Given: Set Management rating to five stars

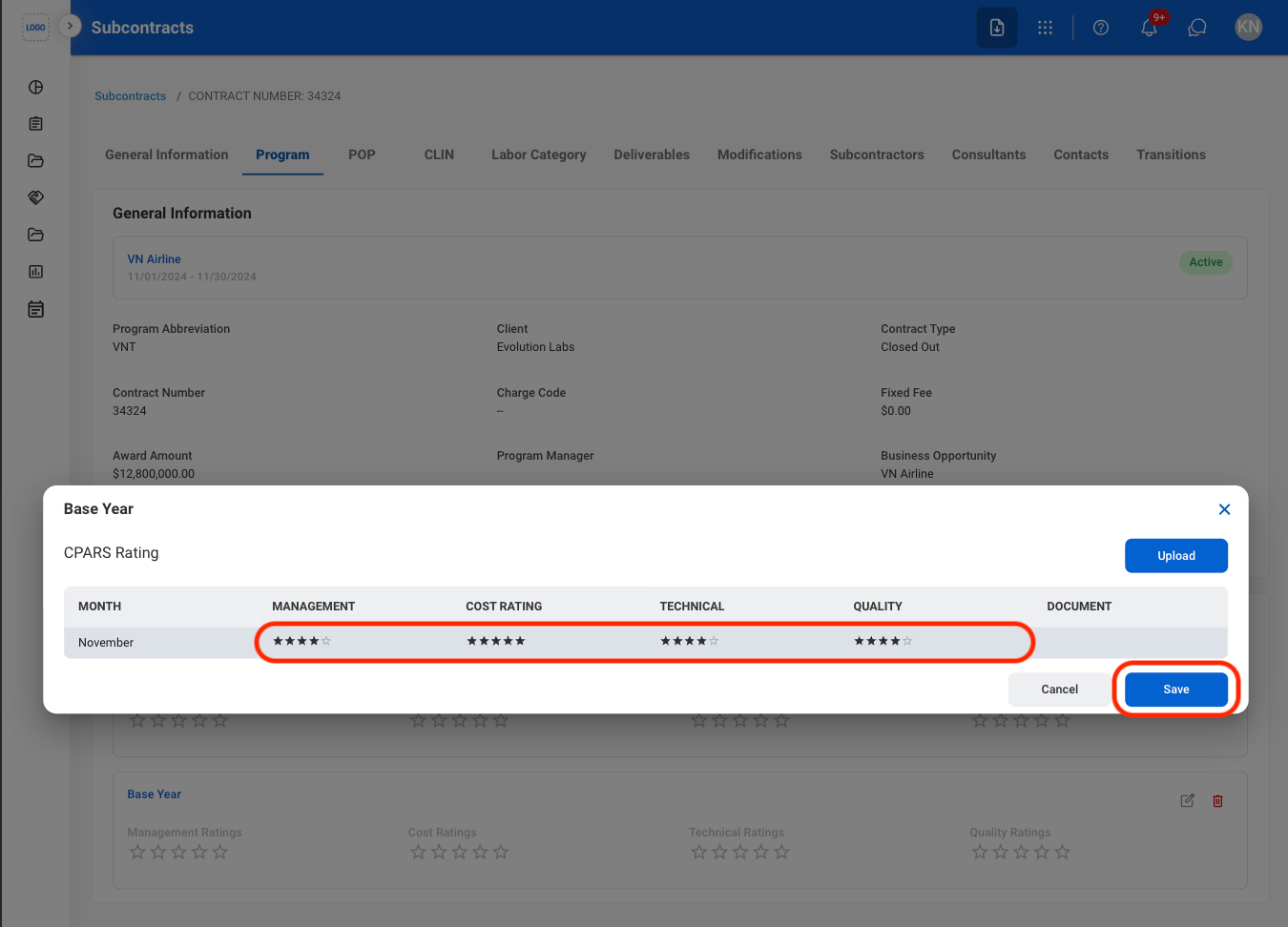Looking at the screenshot, I should [x=326, y=641].
